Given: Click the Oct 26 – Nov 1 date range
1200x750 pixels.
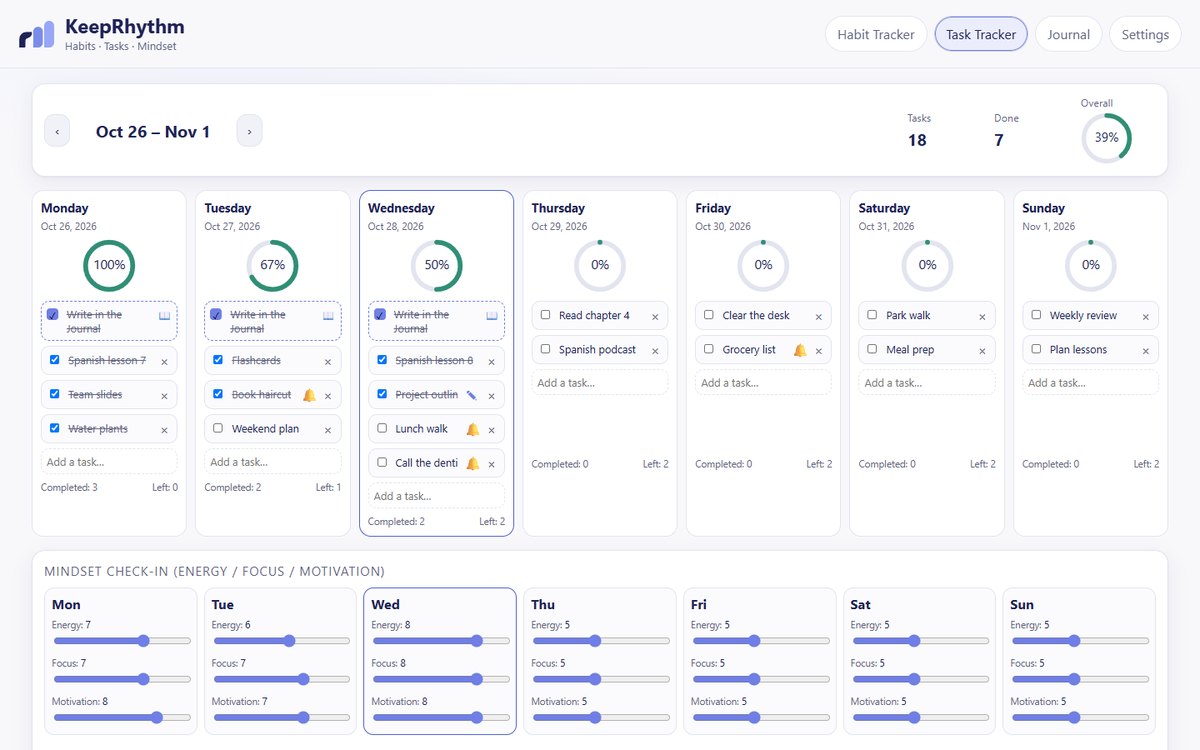Looking at the screenshot, I should coord(153,132).
